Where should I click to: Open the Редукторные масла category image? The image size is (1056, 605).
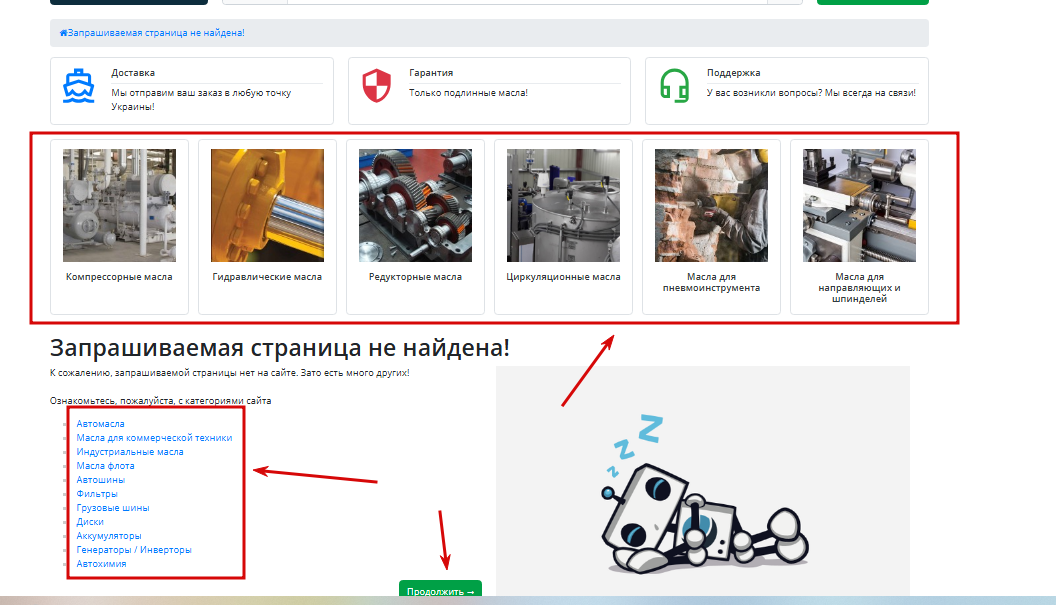pos(416,205)
